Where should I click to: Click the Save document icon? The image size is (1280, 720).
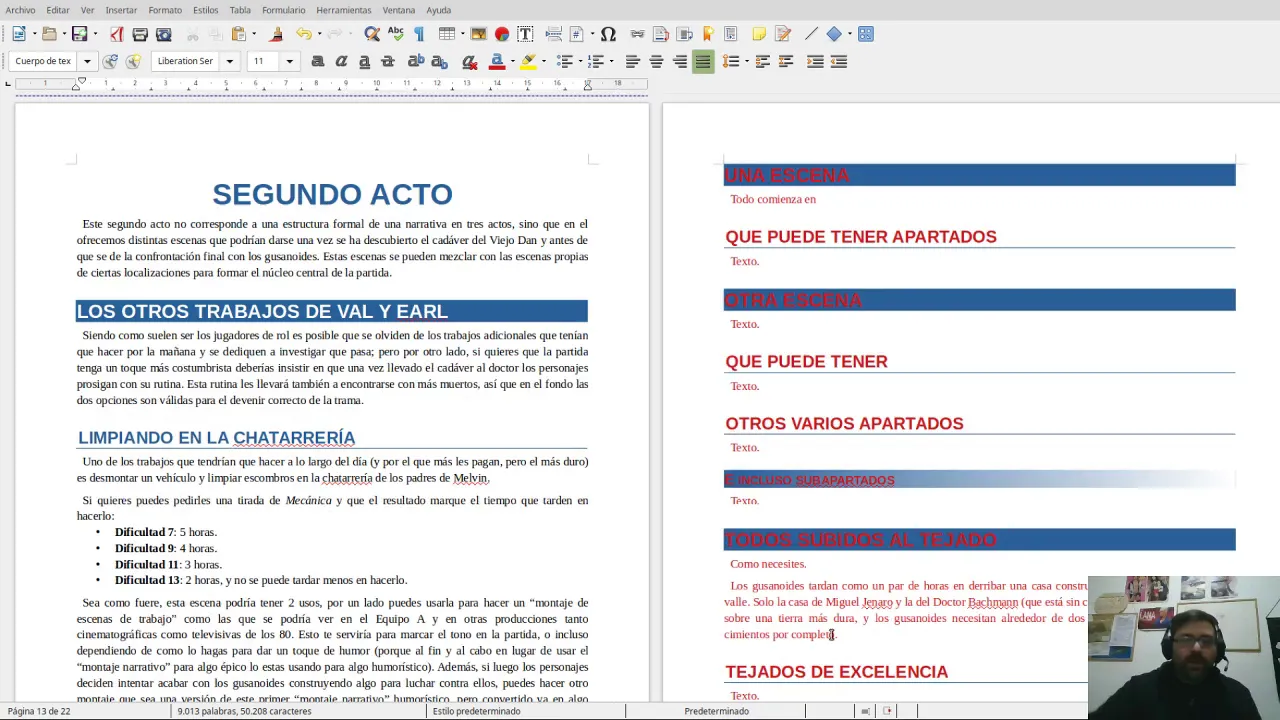[x=79, y=34]
